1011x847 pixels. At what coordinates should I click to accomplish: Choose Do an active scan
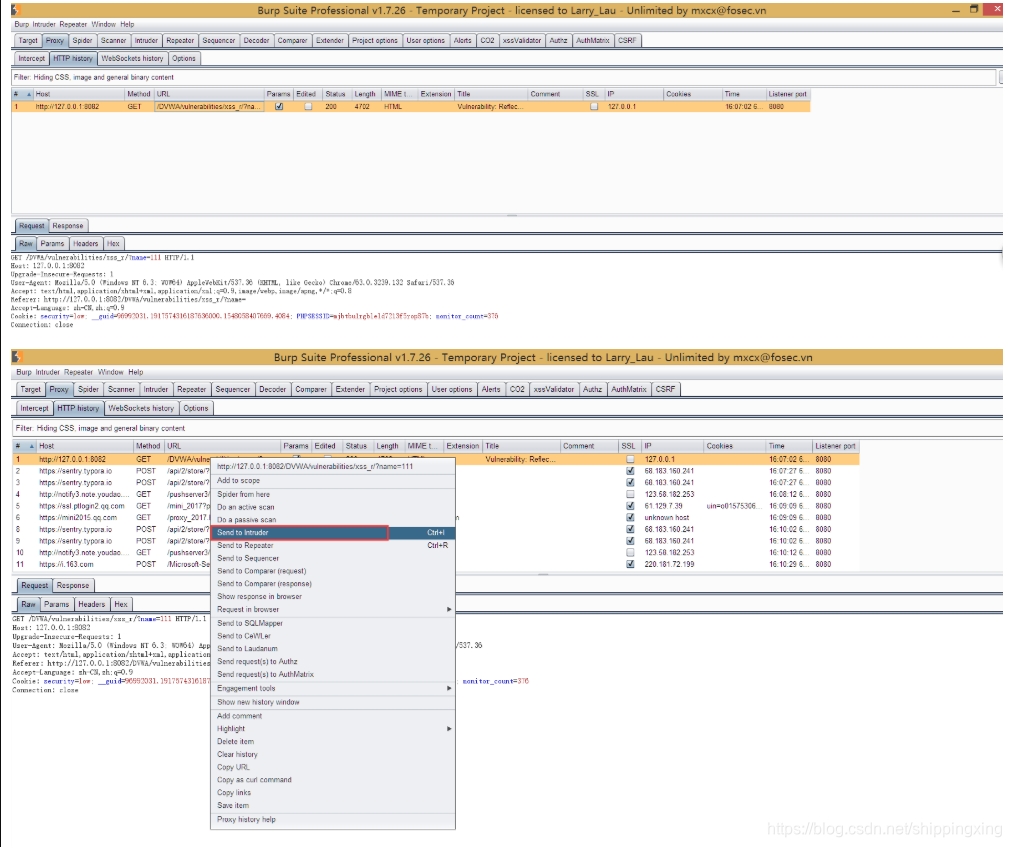(x=333, y=507)
